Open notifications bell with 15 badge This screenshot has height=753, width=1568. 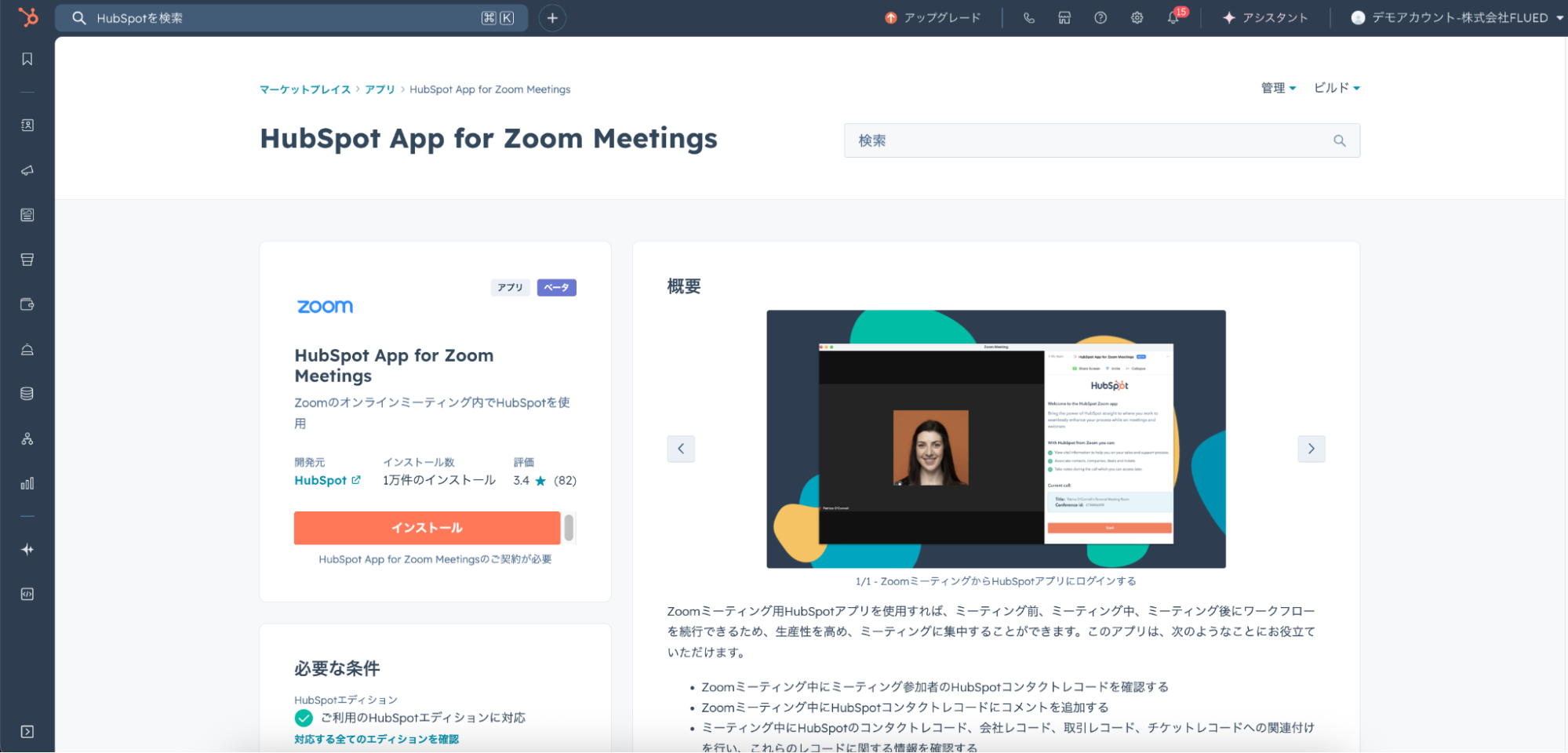(x=1173, y=18)
